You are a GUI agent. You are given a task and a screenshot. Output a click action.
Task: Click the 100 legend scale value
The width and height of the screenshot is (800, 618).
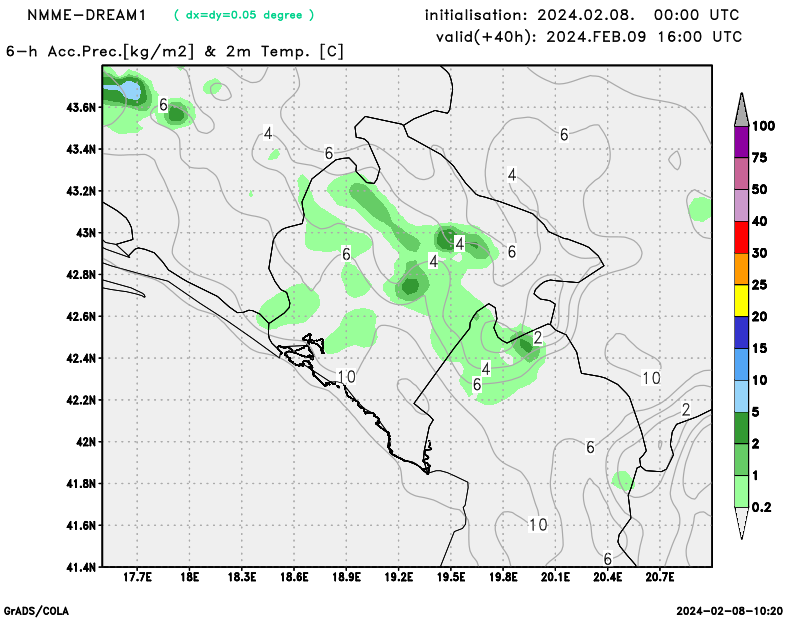(764, 126)
